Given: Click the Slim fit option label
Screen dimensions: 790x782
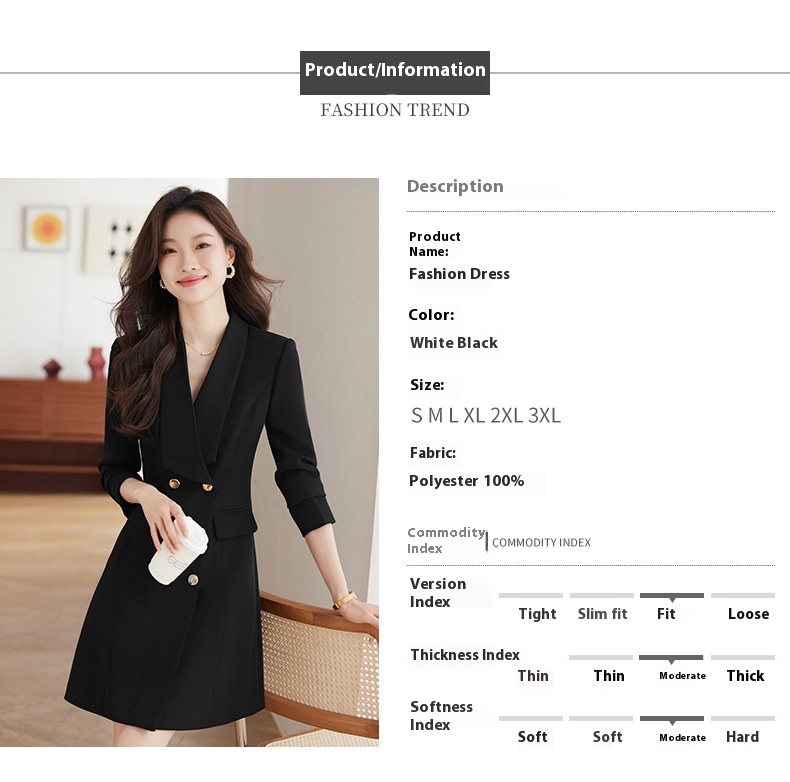Looking at the screenshot, I should tap(602, 614).
